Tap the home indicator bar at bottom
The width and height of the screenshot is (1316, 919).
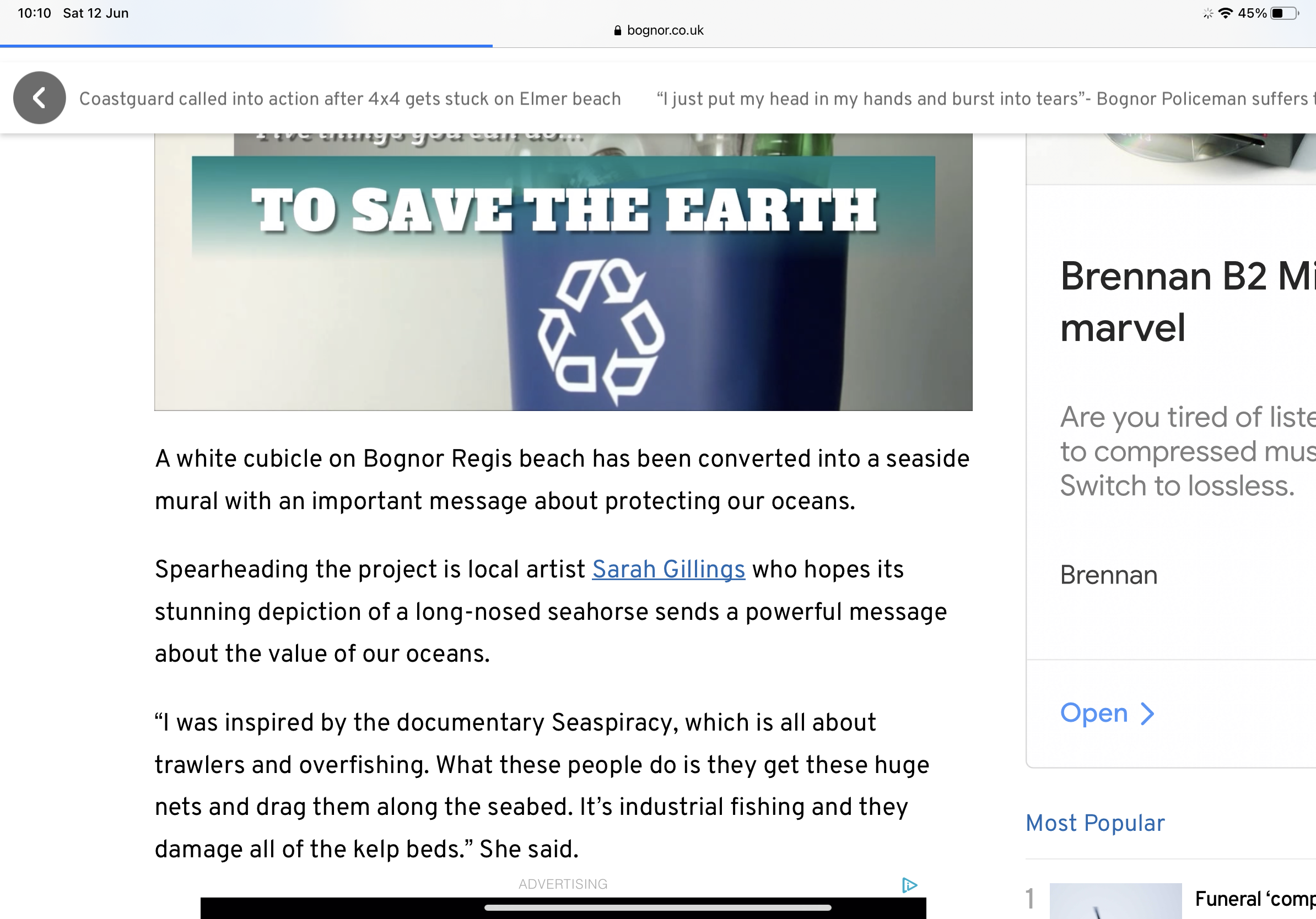tap(657, 907)
